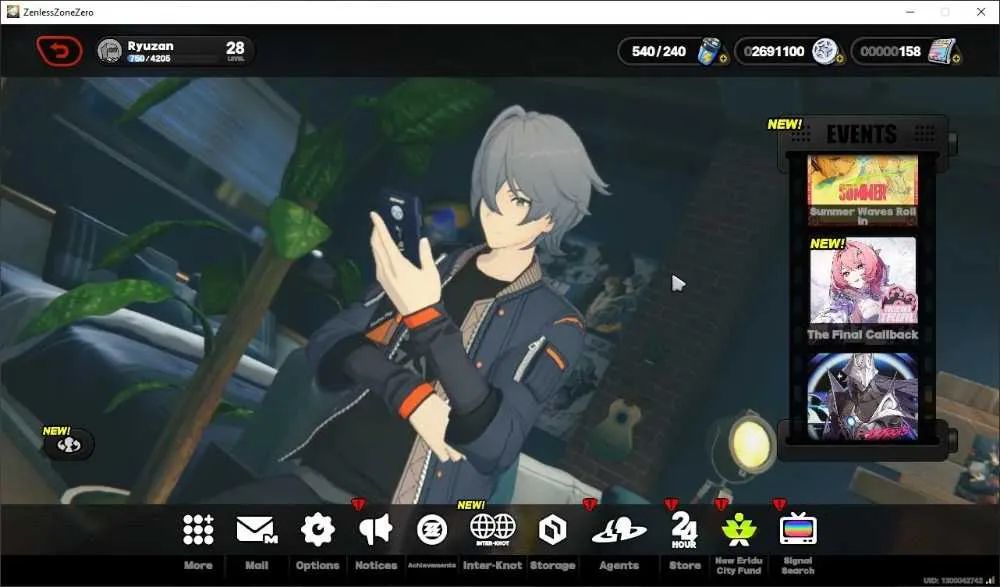Open the Storage cube icon
The image size is (1000, 587).
point(552,530)
